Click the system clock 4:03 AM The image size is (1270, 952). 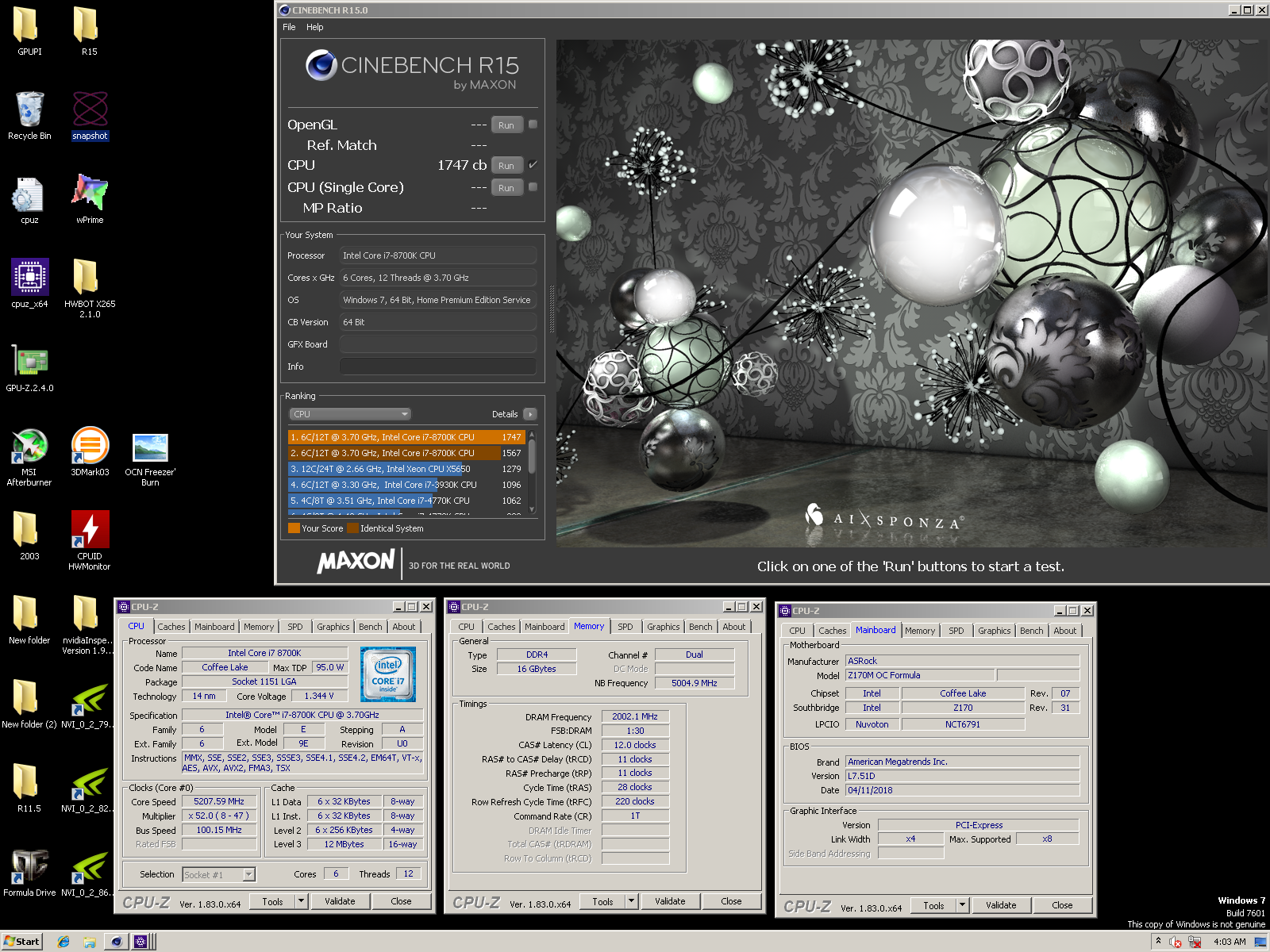pos(1230,942)
